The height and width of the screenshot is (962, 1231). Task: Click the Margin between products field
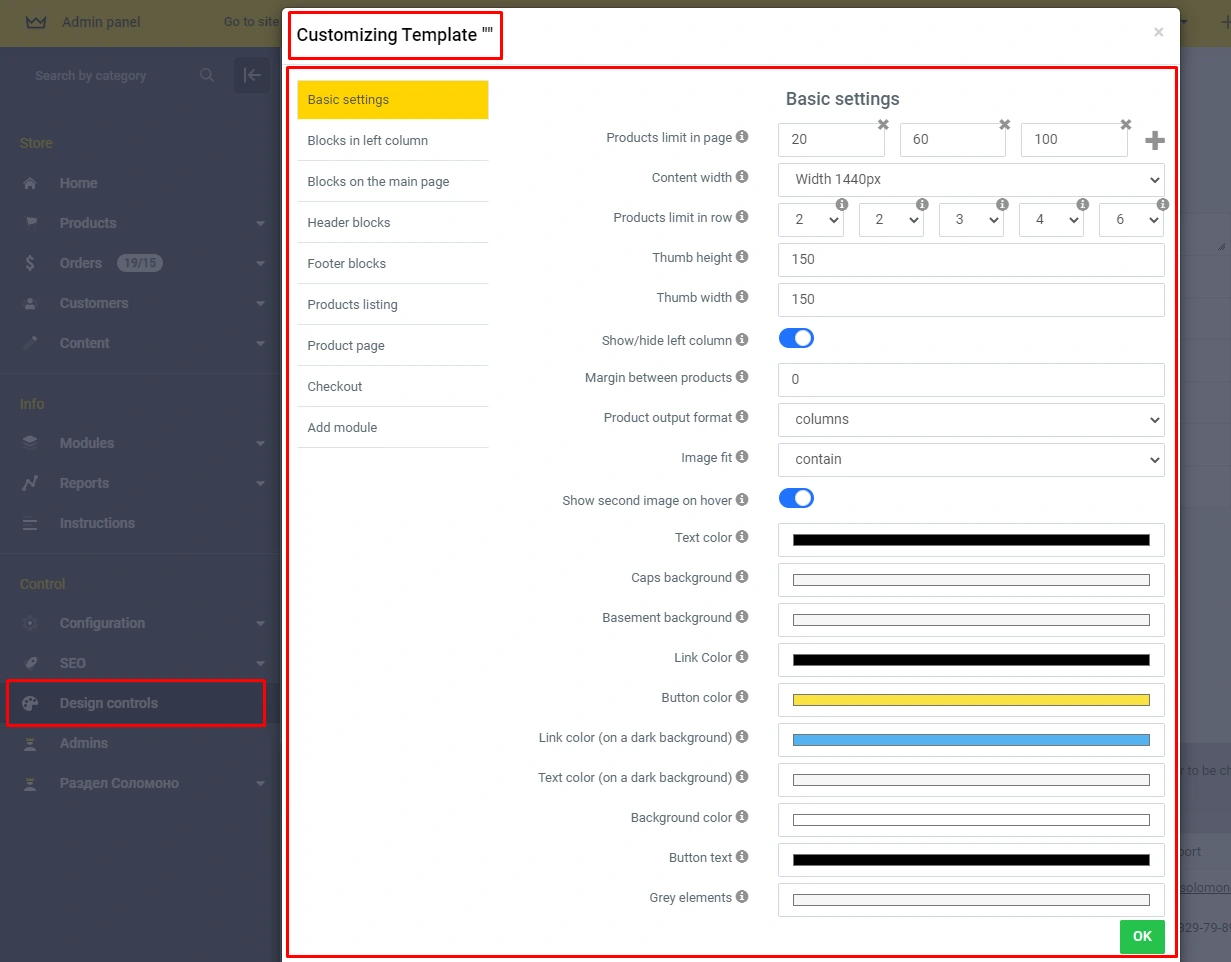pyautogui.click(x=970, y=380)
